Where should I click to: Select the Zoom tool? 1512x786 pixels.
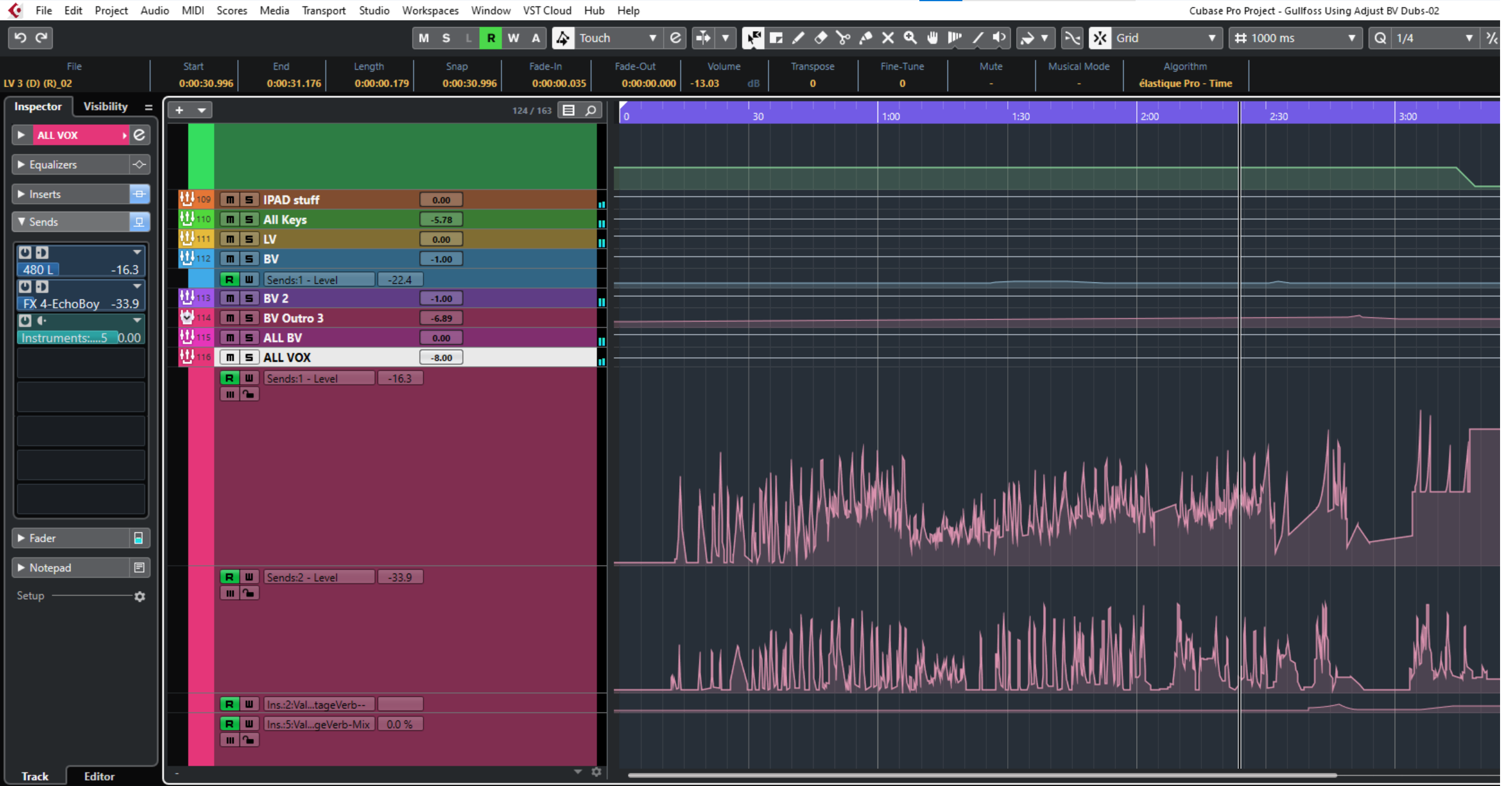[910, 38]
